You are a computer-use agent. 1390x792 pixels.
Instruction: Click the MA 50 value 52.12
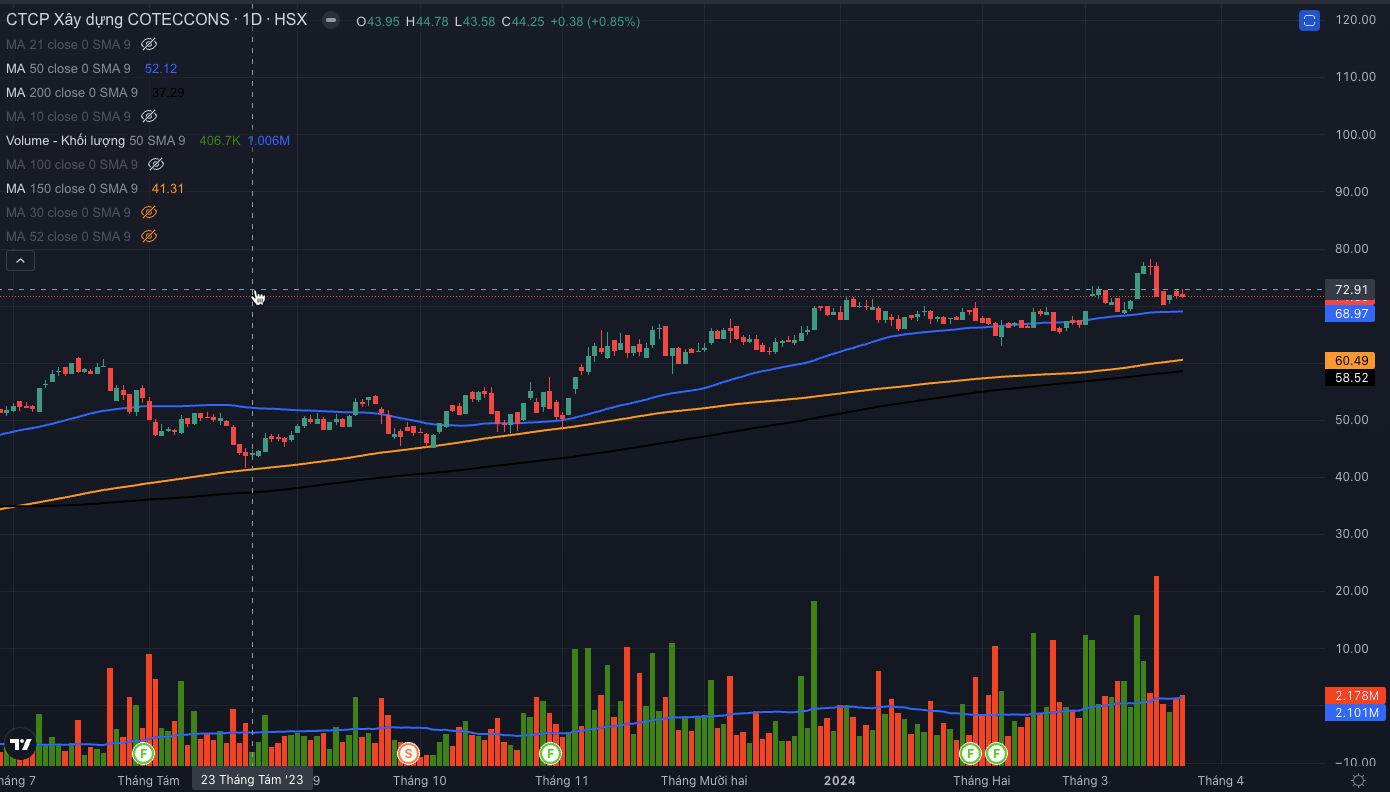(x=161, y=68)
